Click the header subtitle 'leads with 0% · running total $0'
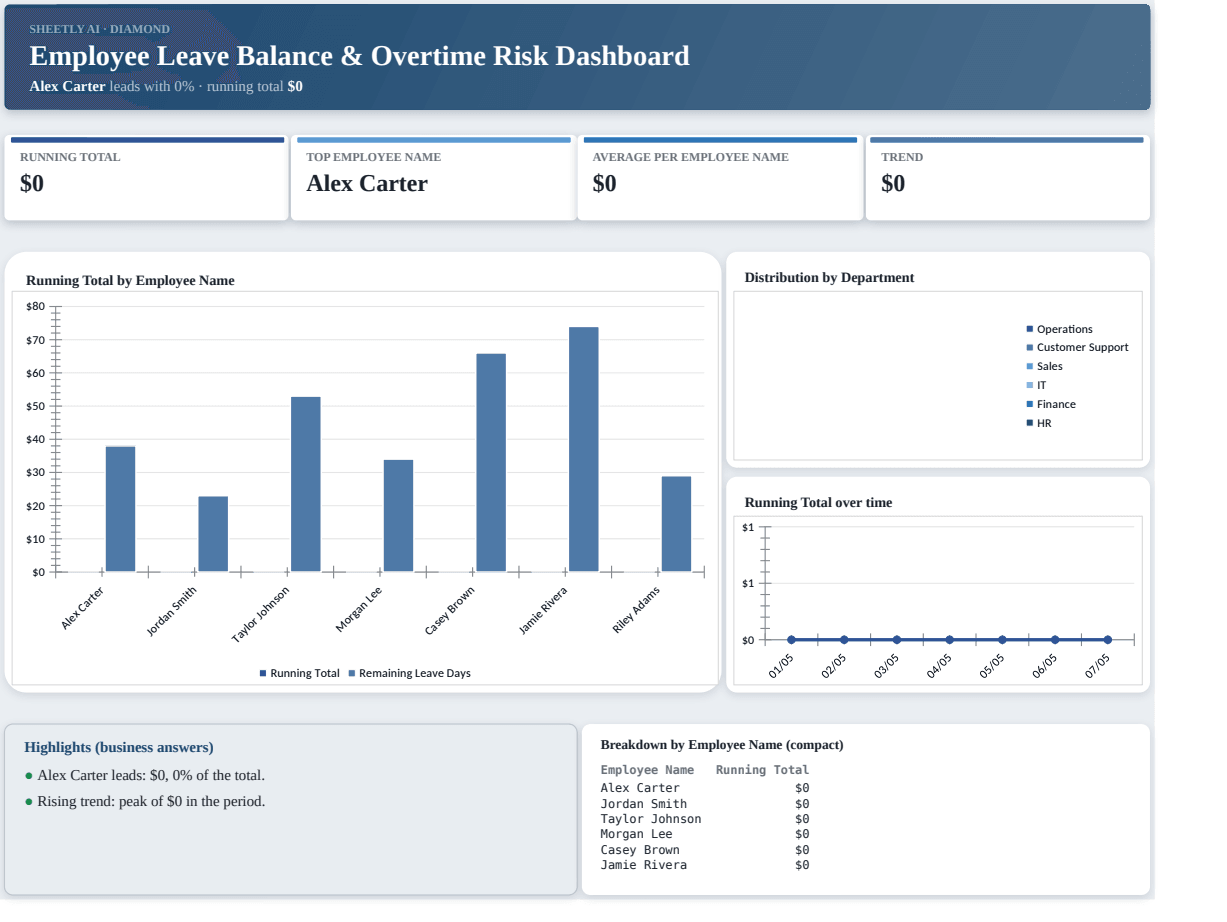Viewport: 1227px width, 922px height. tap(206, 86)
